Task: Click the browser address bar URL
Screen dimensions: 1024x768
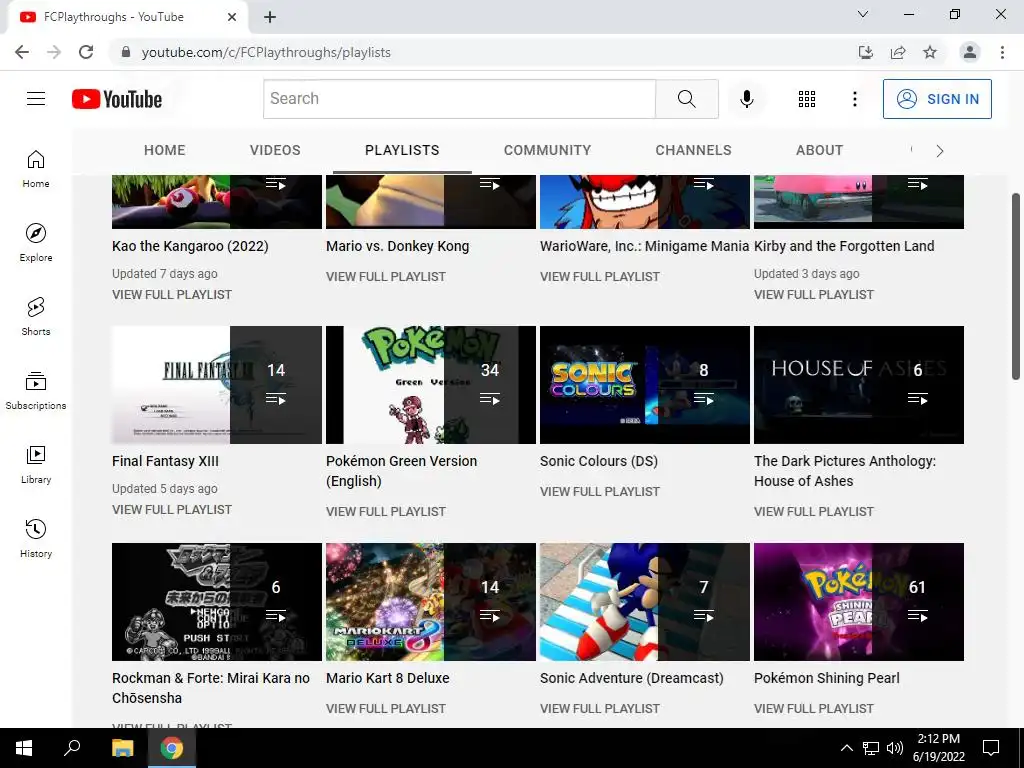Action: pos(266,52)
